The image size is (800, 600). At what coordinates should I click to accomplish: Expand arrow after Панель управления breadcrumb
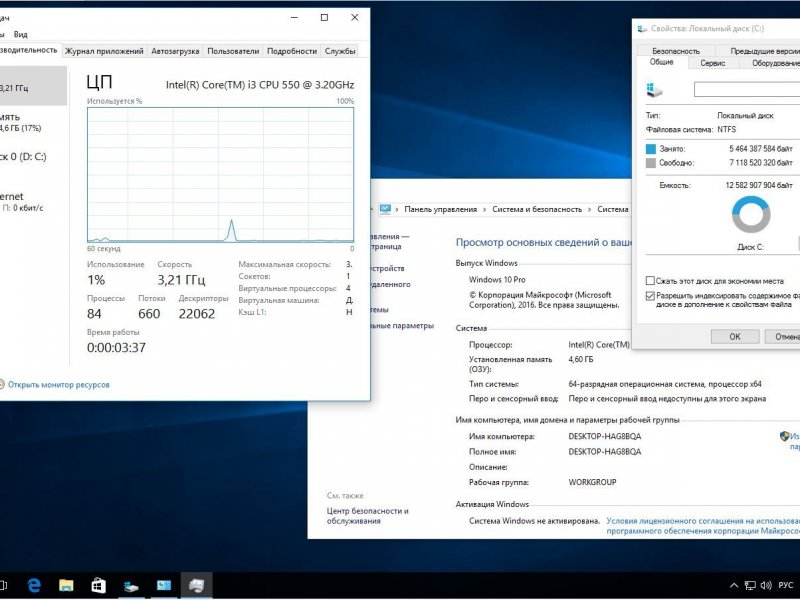(x=485, y=209)
